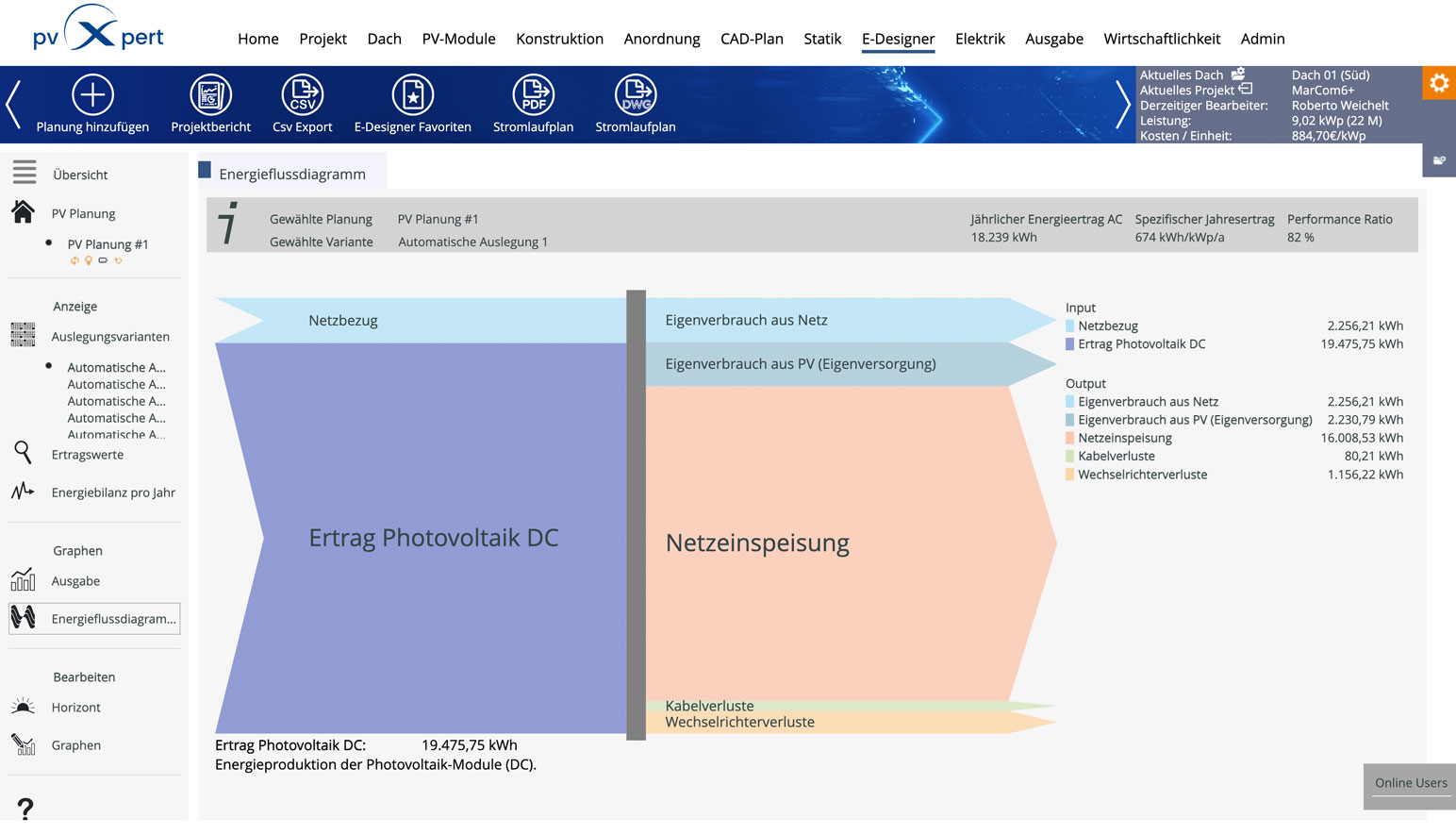Switch to the Wirtschaftlichkeit menu
Image resolution: width=1456 pixels, height=835 pixels.
pyautogui.click(x=1162, y=39)
